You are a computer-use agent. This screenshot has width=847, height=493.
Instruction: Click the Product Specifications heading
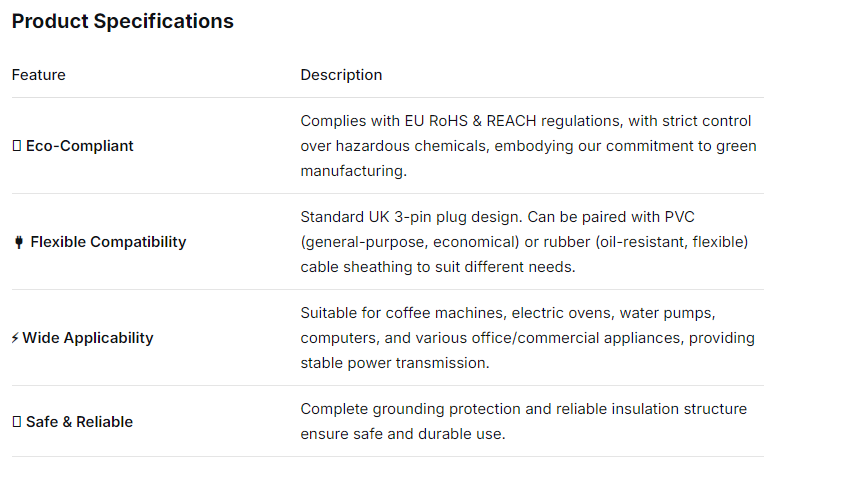122,21
